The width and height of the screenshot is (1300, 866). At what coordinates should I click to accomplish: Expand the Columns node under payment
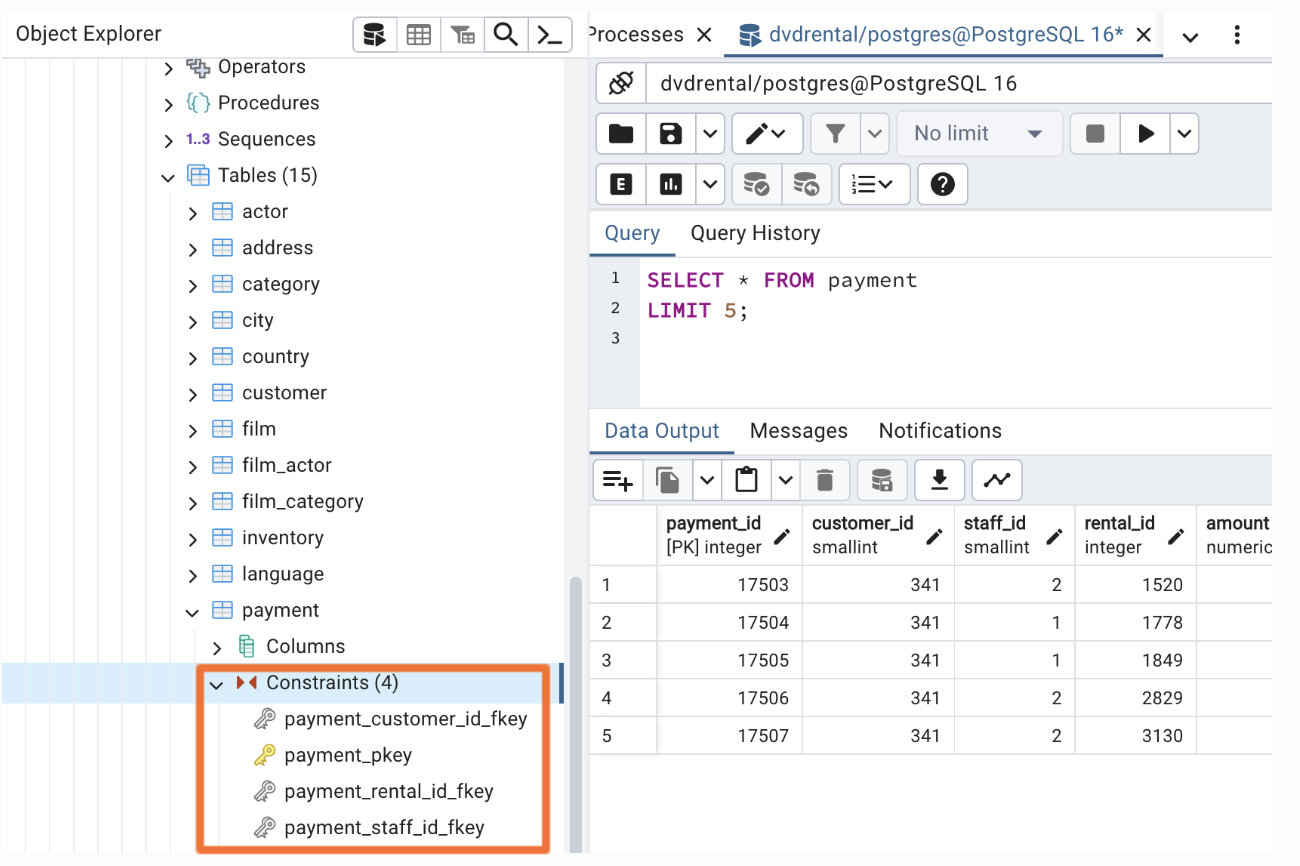click(x=217, y=648)
